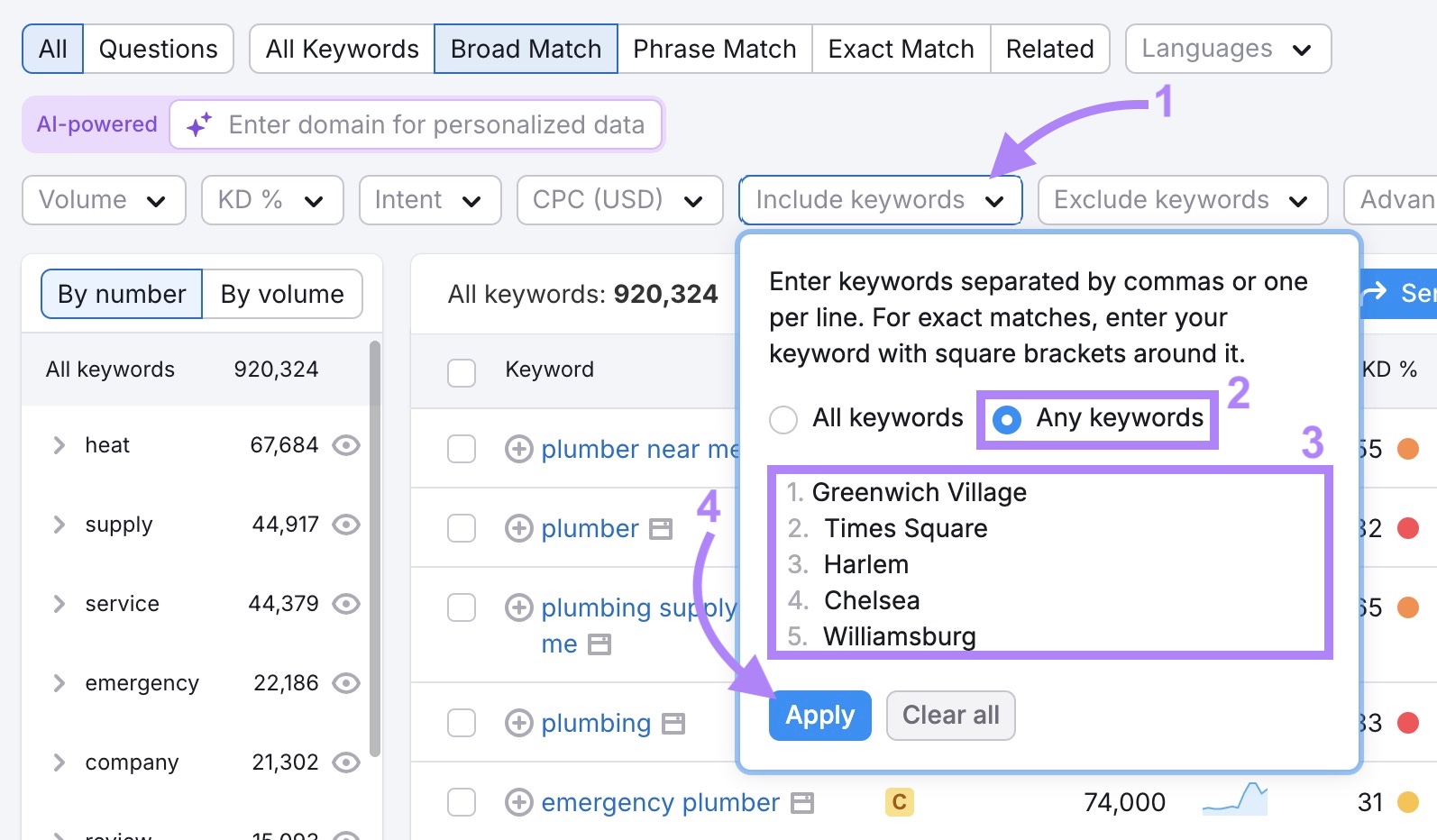The height and width of the screenshot is (840, 1437).
Task: Switch to the Questions tab
Action: (158, 49)
